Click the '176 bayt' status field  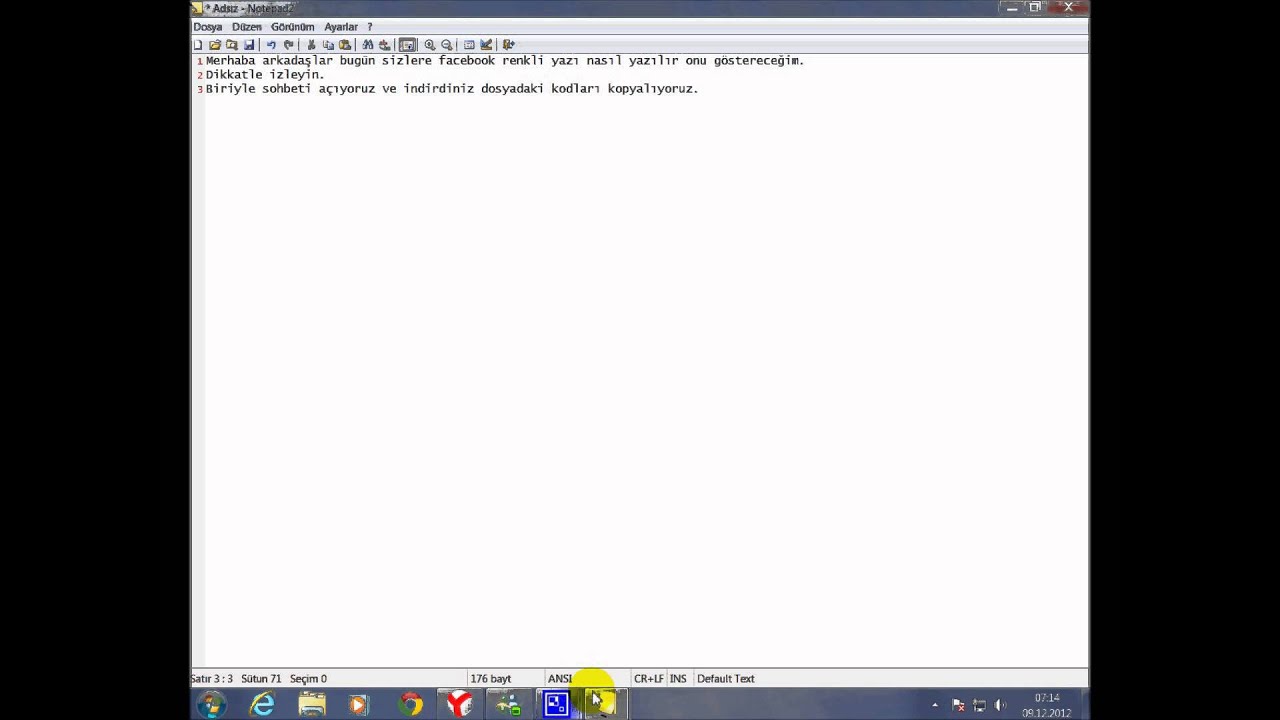[491, 678]
